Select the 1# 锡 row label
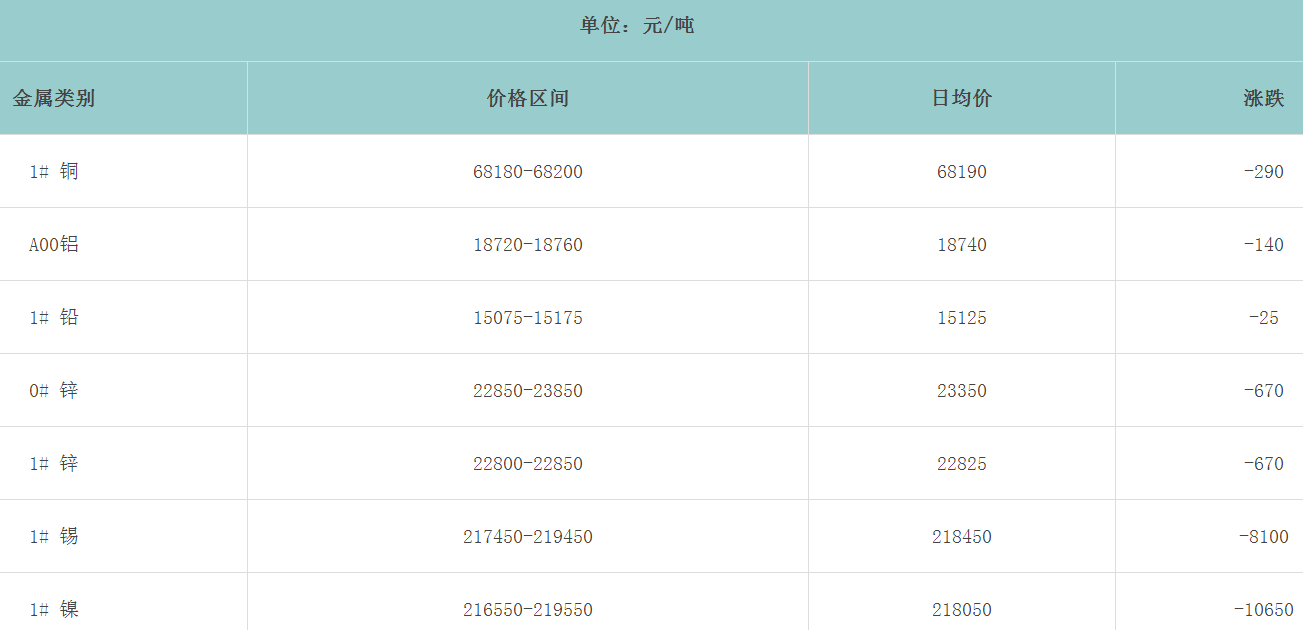This screenshot has height=630, width=1303. click(54, 536)
